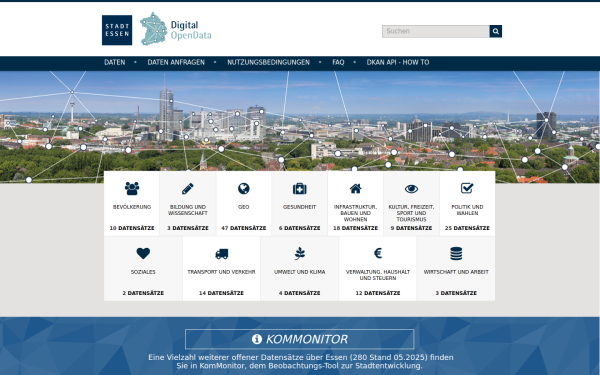This screenshot has height=375, width=600.
Task: Click the Stadt Essen logo
Action: click(x=117, y=30)
